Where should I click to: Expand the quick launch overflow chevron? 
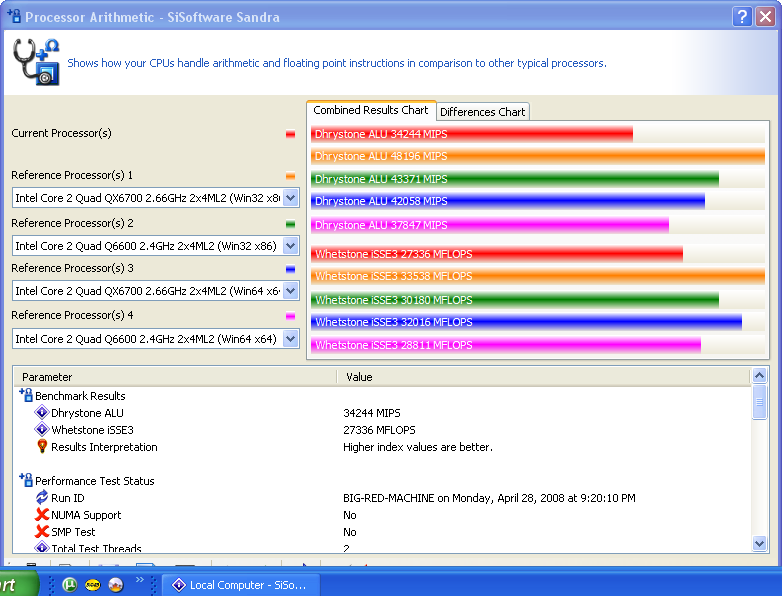140,580
